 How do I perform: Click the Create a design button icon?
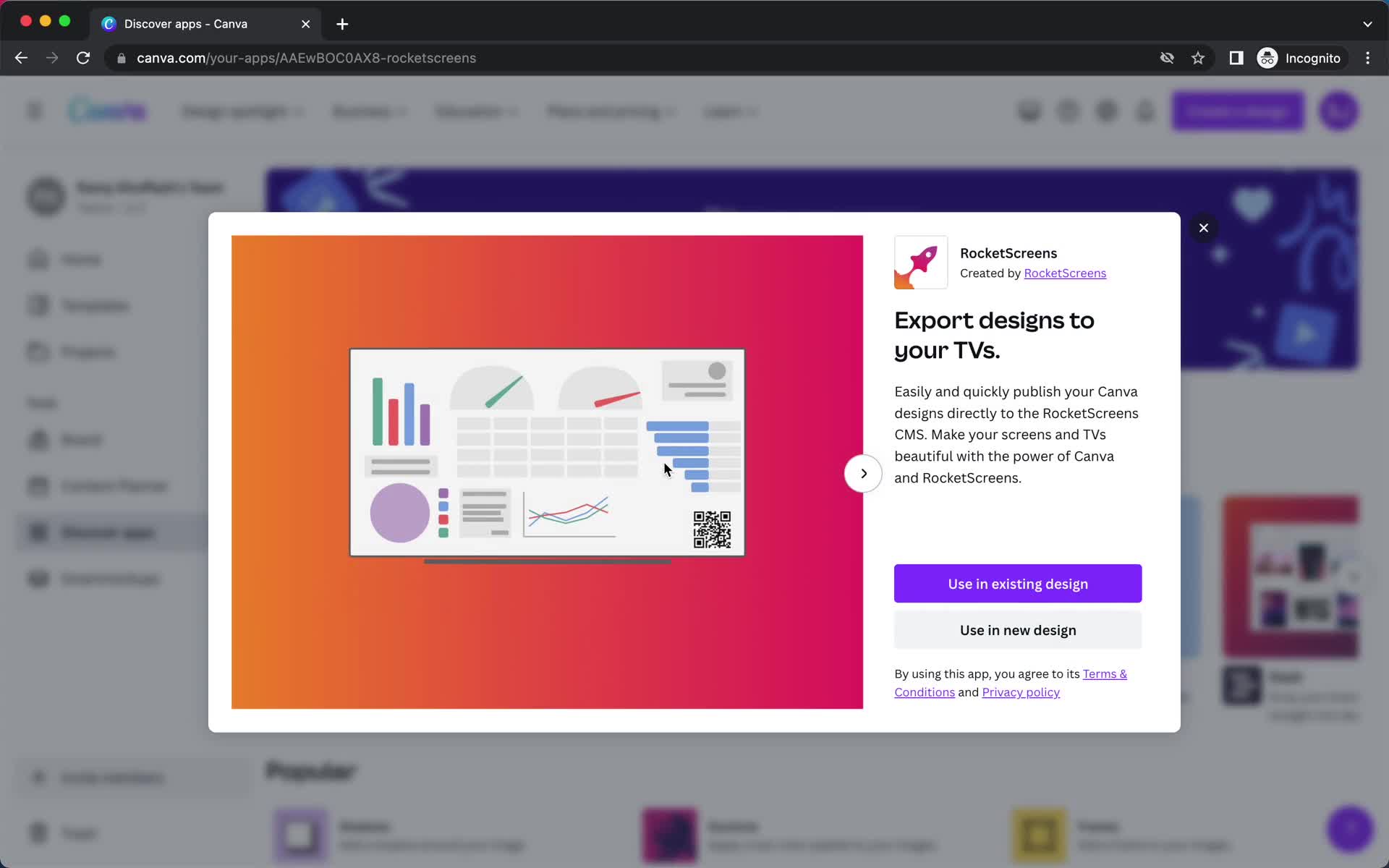click(1237, 111)
